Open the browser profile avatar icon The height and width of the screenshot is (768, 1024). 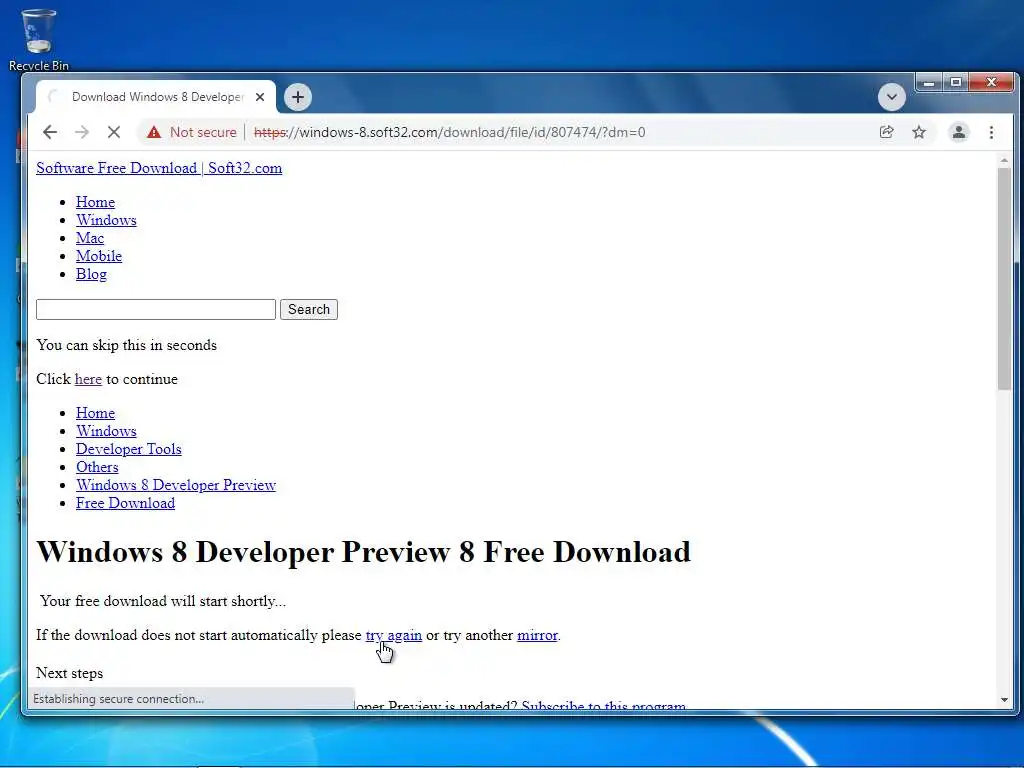click(x=959, y=132)
